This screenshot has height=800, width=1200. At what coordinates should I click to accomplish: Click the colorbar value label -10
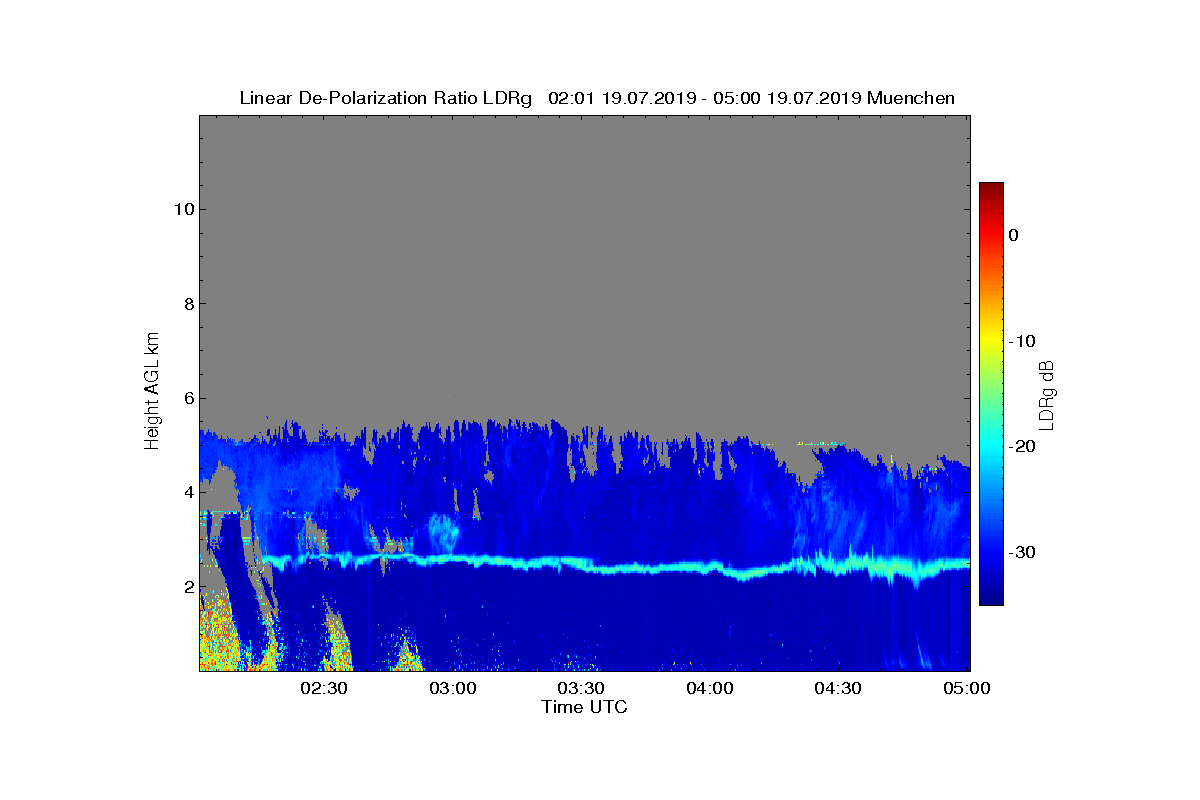tap(1021, 341)
